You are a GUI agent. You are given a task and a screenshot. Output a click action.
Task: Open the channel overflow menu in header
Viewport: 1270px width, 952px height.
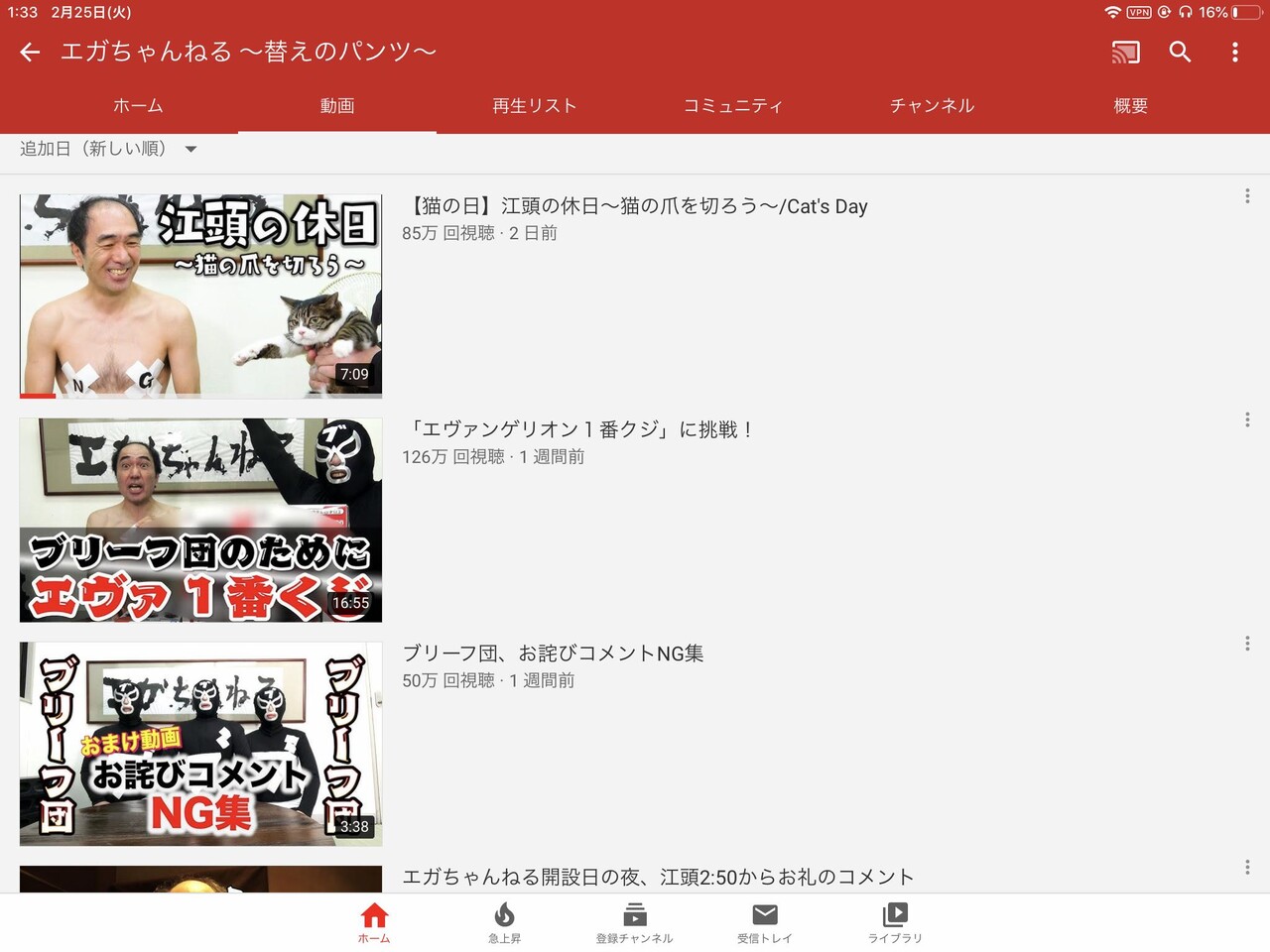pyautogui.click(x=1235, y=53)
